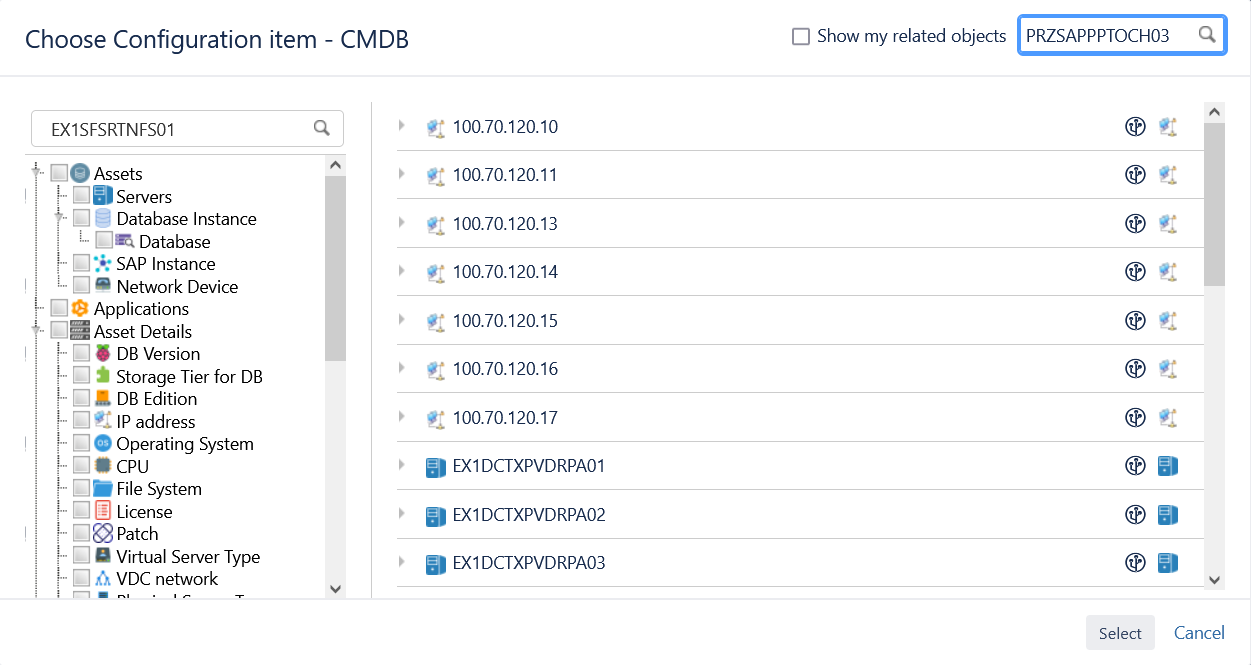Expand the EX1DCTXPVDRPA01 entry

[402, 465]
